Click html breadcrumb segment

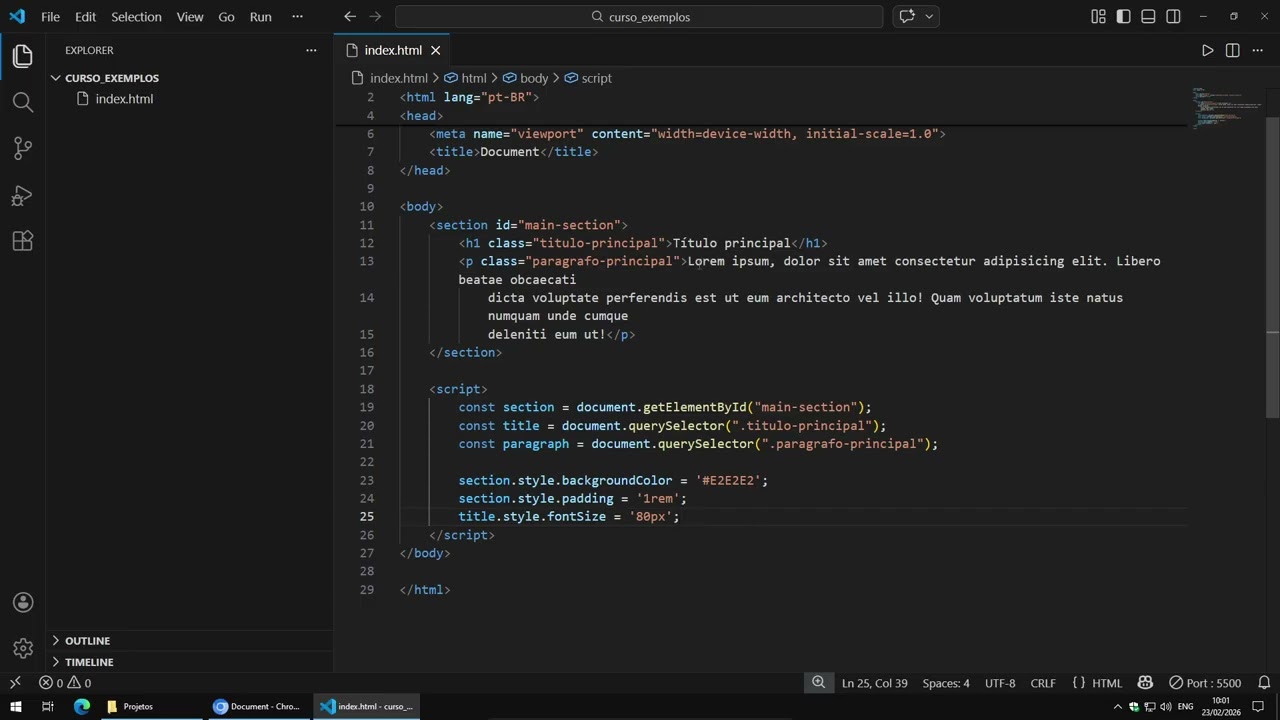(x=465, y=78)
